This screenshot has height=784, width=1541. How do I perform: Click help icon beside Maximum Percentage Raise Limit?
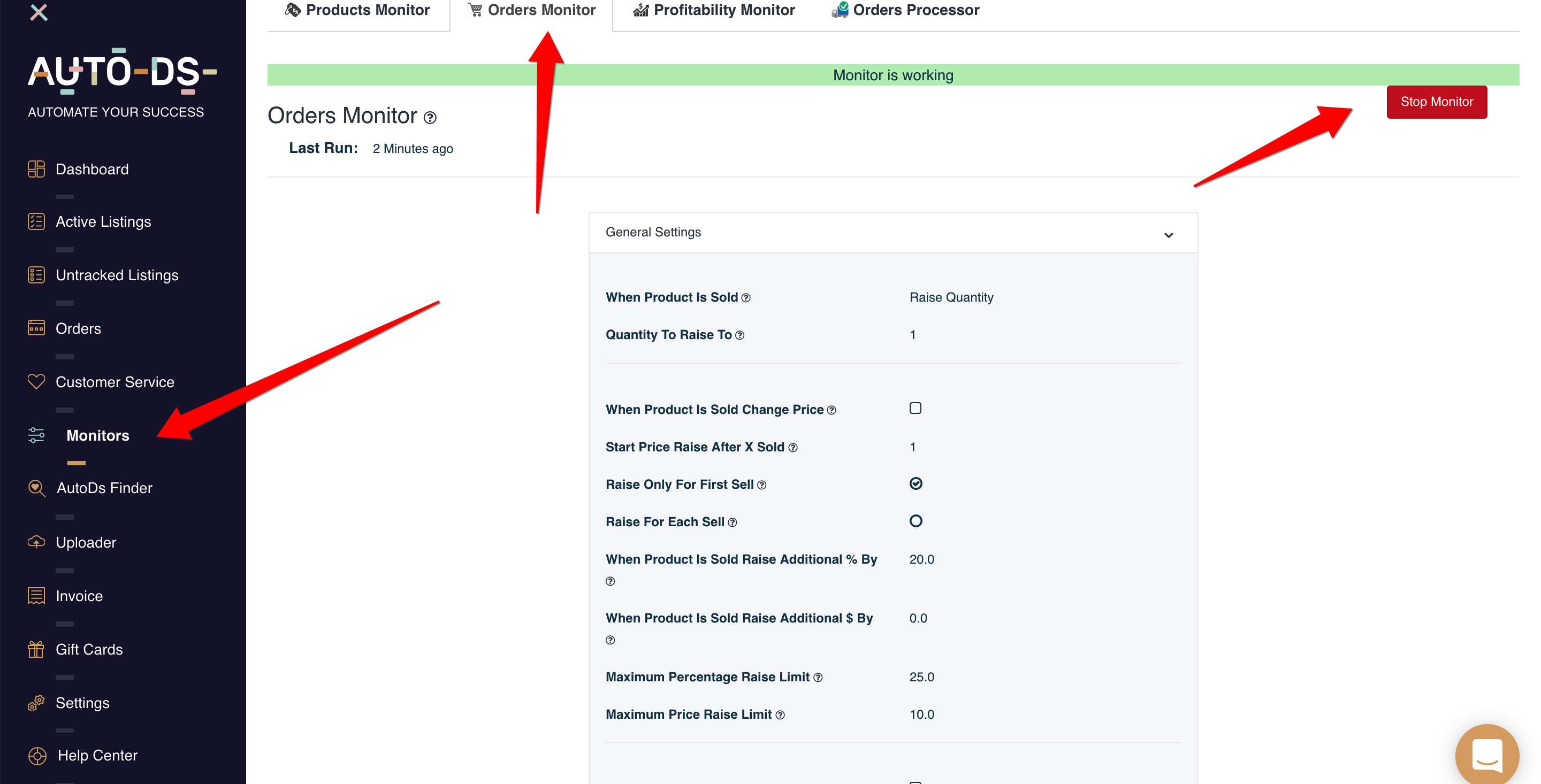[818, 678]
